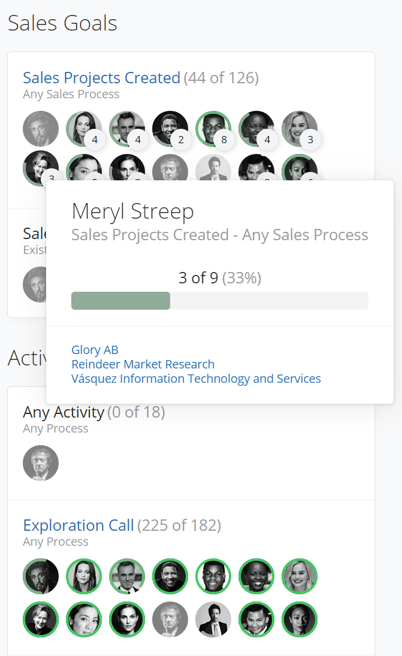Click suited man avatar without ring in Exploration Call
Image resolution: width=402 pixels, height=656 pixels.
213,619
